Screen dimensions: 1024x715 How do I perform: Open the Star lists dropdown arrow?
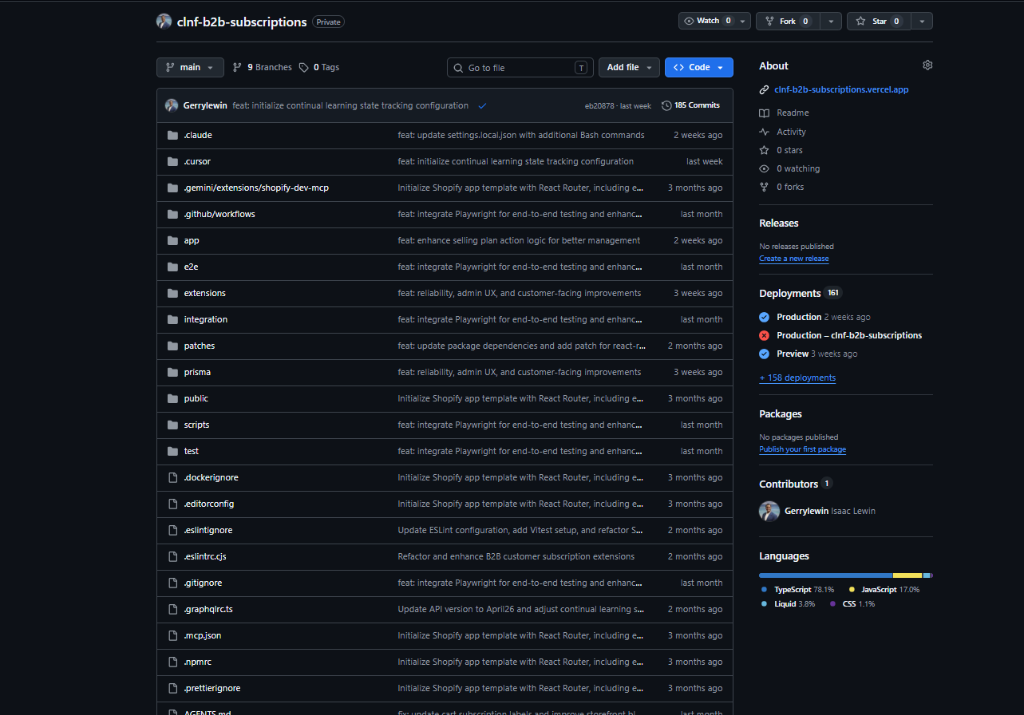921,21
